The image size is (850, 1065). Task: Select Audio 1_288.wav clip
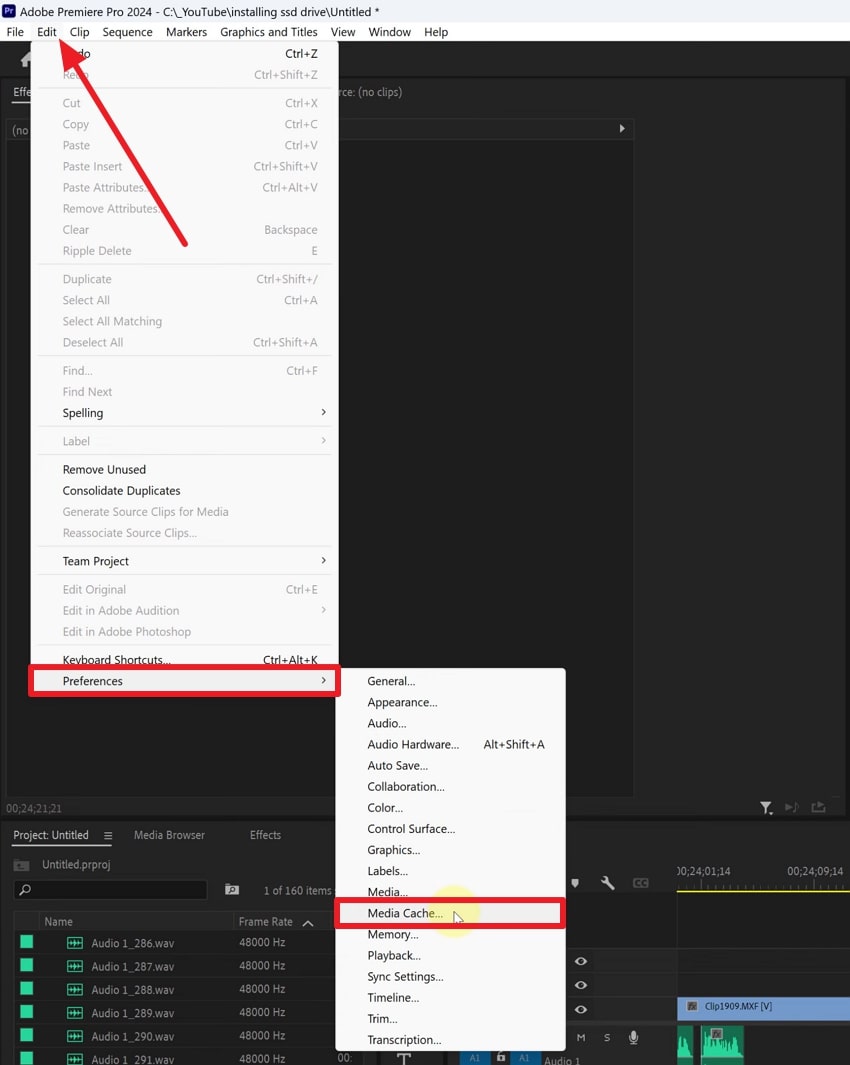click(132, 990)
